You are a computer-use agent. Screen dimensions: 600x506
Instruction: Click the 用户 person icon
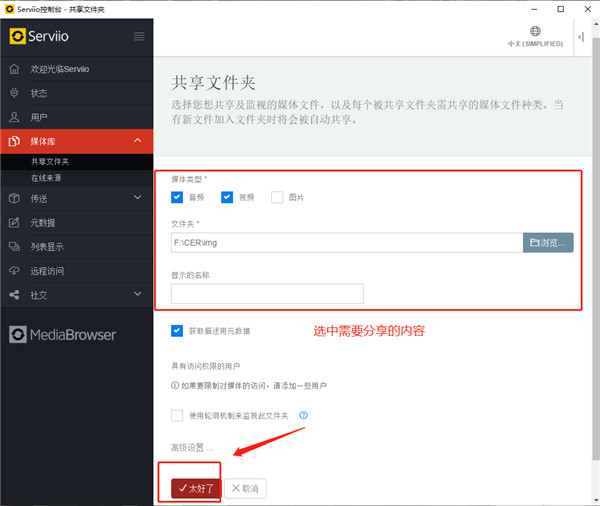coord(14,117)
